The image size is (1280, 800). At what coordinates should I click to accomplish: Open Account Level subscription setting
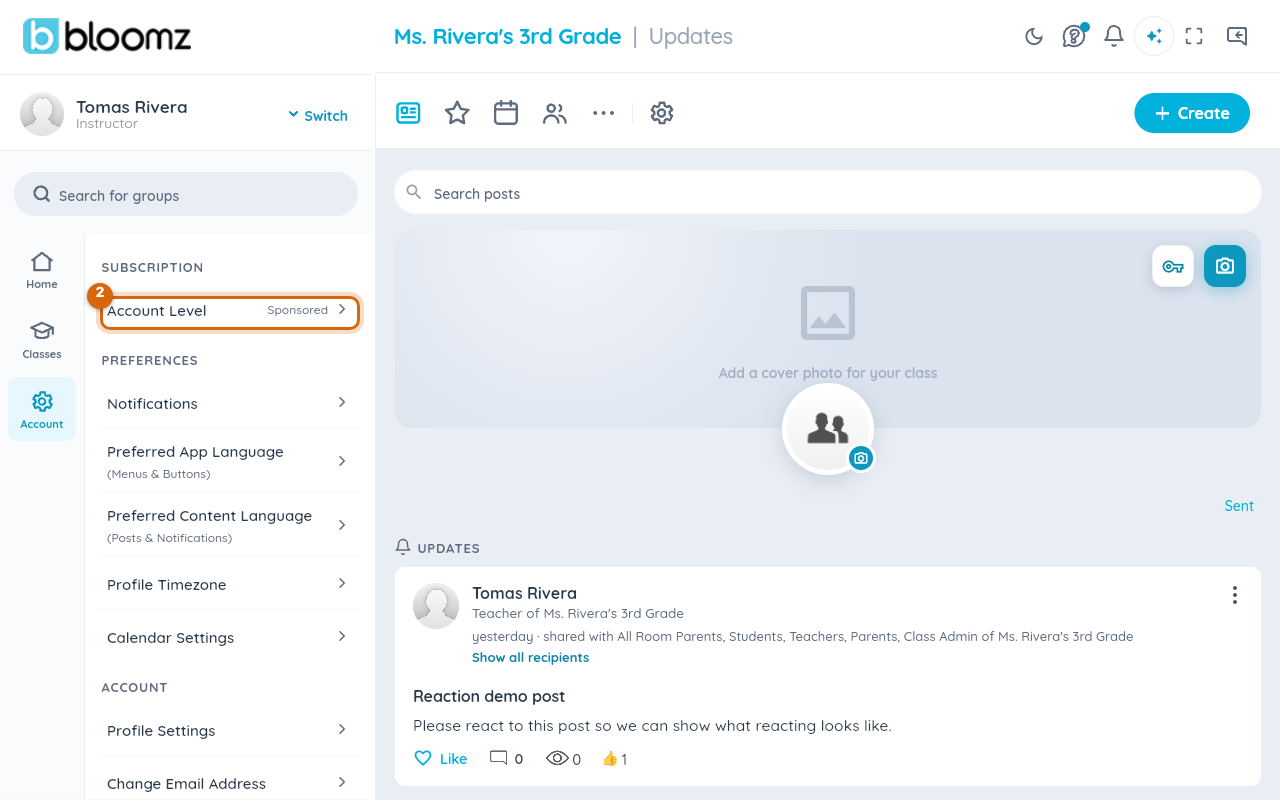tap(230, 312)
